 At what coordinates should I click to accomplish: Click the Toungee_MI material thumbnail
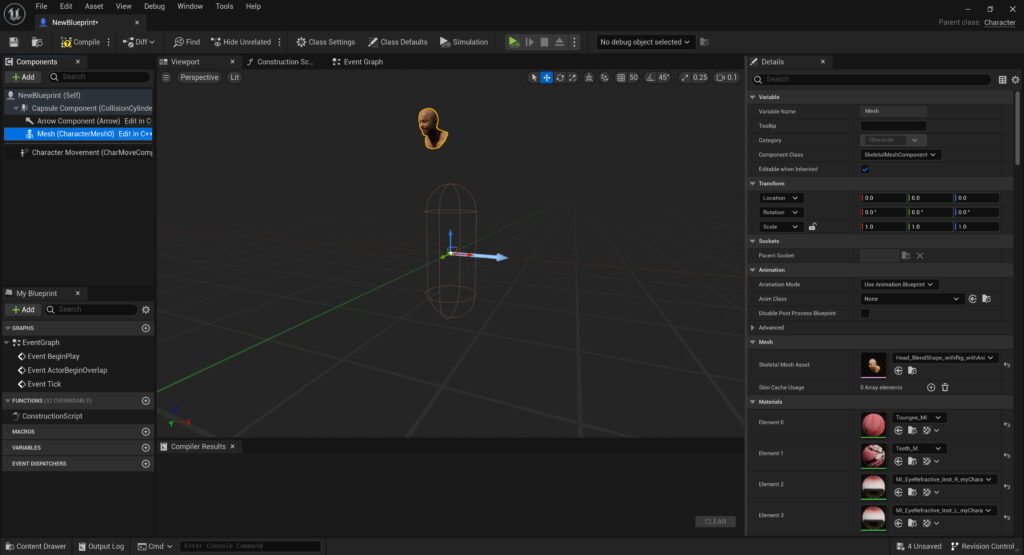click(x=873, y=424)
